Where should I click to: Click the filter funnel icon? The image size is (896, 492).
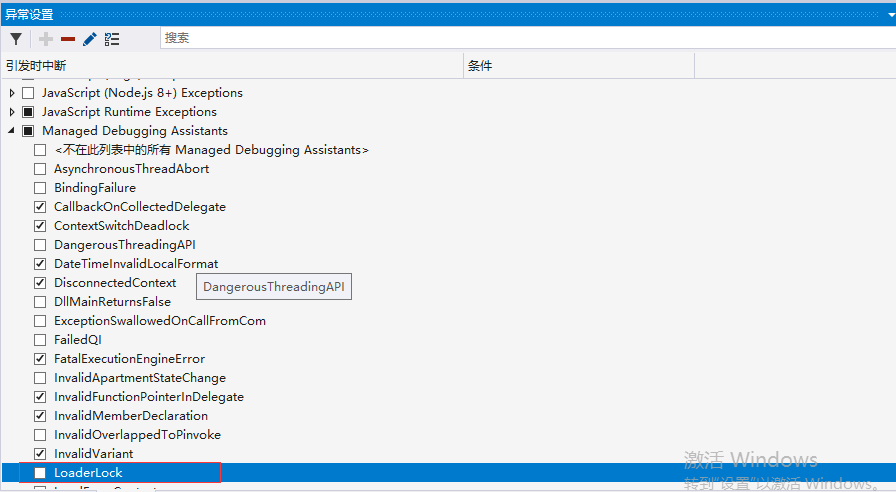(16, 39)
